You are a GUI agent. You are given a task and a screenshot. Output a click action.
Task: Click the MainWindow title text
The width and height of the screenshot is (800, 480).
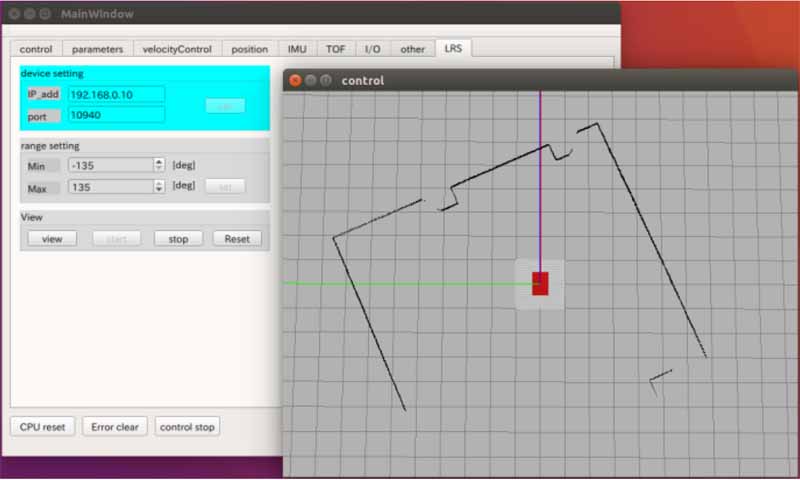[x=97, y=14]
